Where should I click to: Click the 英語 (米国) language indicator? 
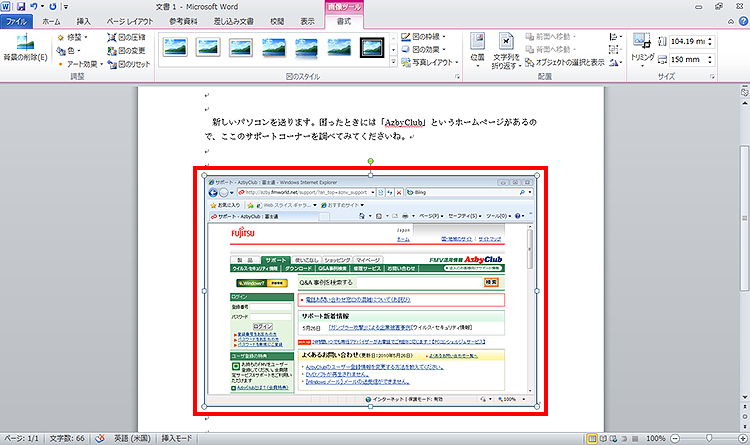tap(132, 438)
